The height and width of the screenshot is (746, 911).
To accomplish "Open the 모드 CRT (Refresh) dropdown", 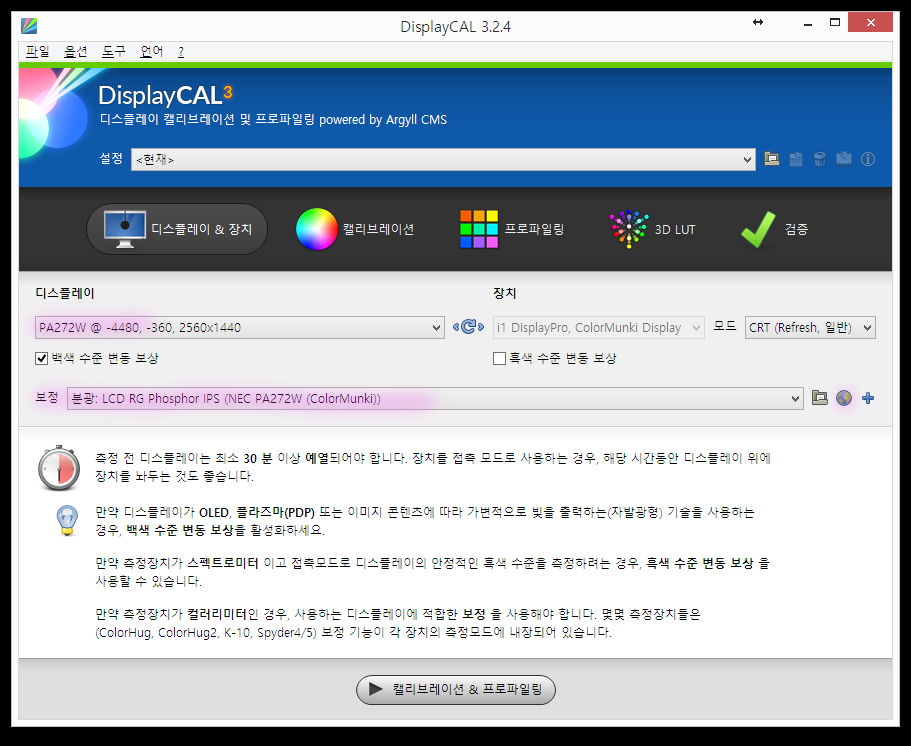I will tap(866, 328).
